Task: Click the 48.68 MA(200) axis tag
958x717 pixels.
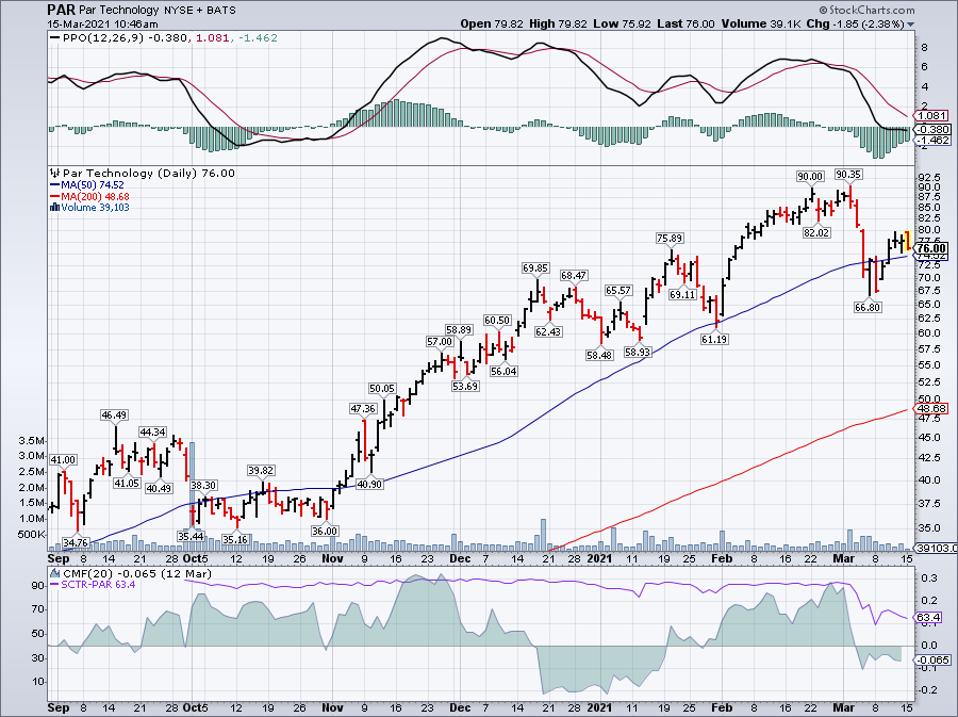Action: (x=932, y=409)
